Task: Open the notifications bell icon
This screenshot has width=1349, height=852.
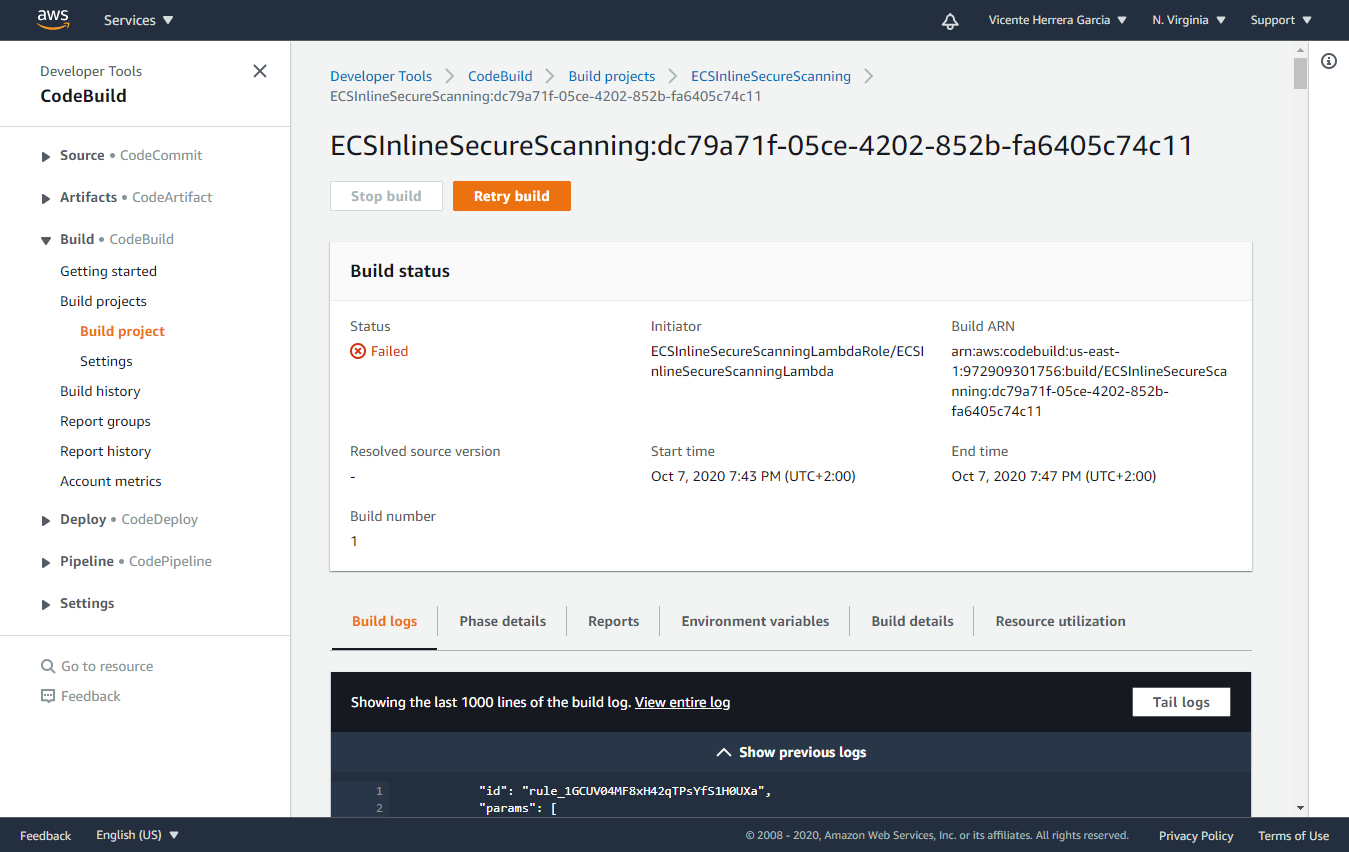Action: [950, 21]
